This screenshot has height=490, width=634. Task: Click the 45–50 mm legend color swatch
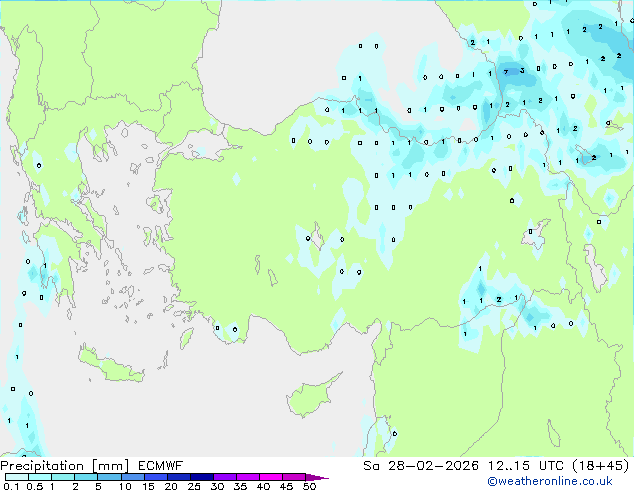[x=294, y=477]
